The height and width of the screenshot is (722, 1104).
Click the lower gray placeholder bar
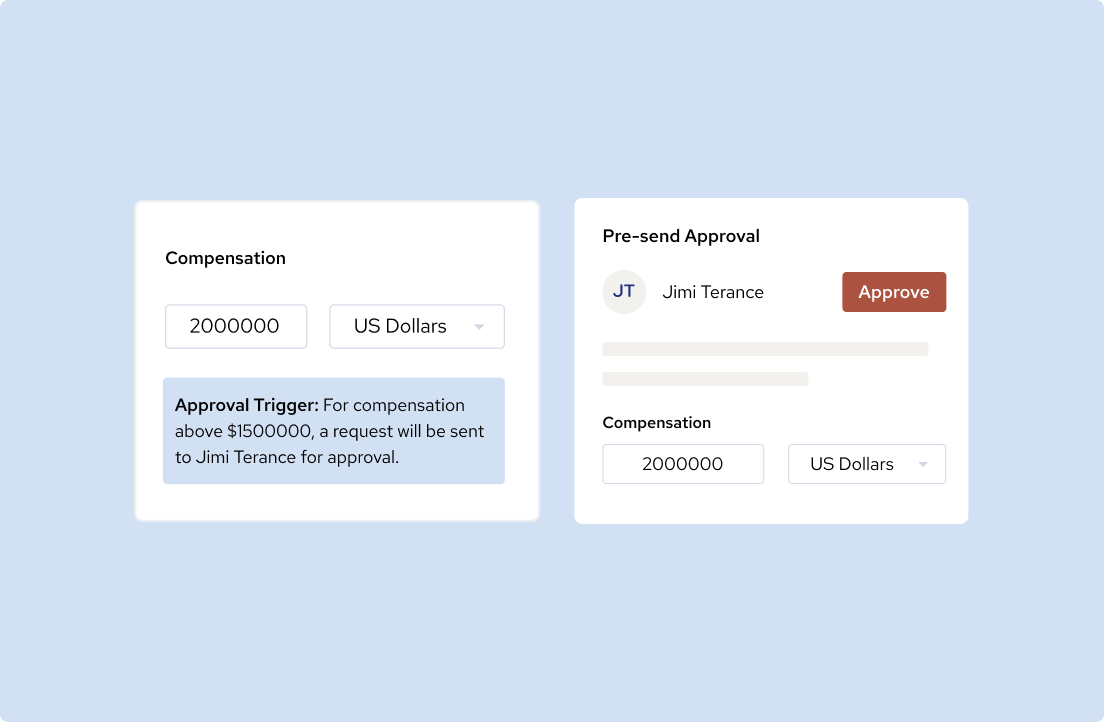tap(705, 379)
